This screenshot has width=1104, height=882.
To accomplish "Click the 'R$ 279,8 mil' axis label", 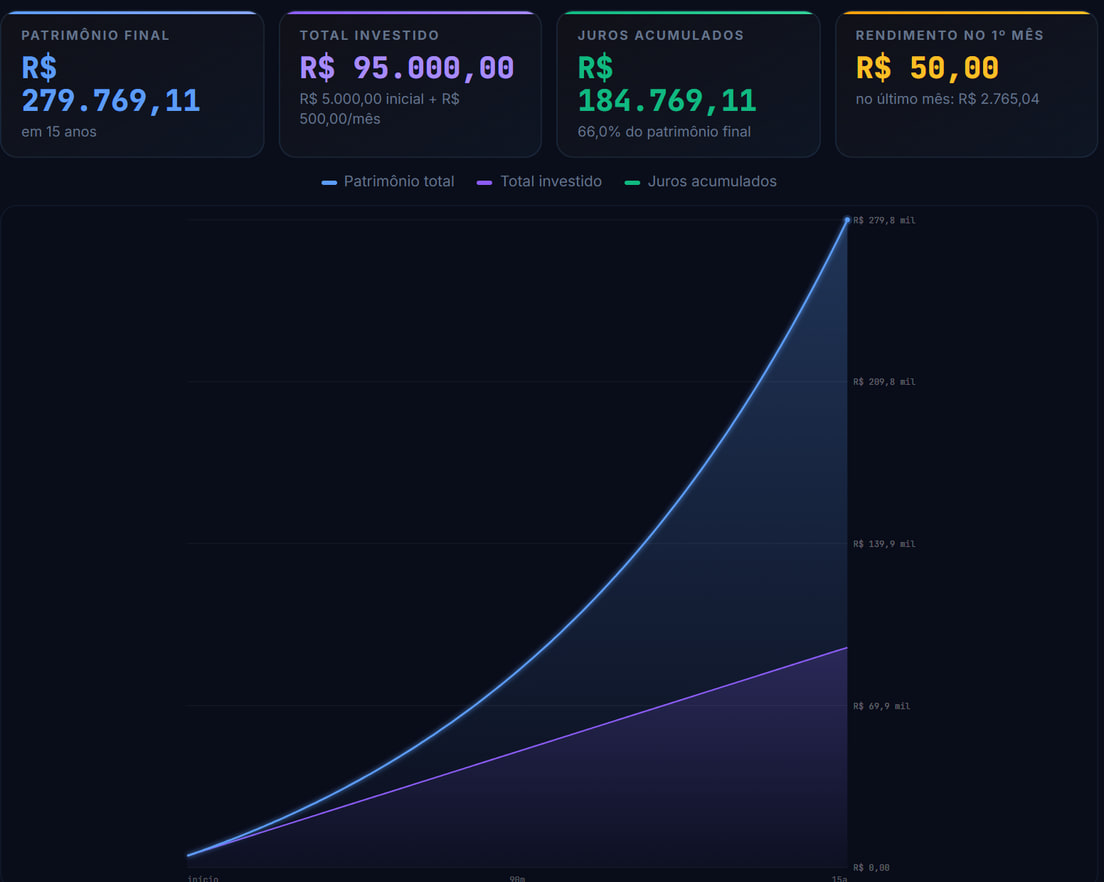I will pyautogui.click(x=884, y=220).
